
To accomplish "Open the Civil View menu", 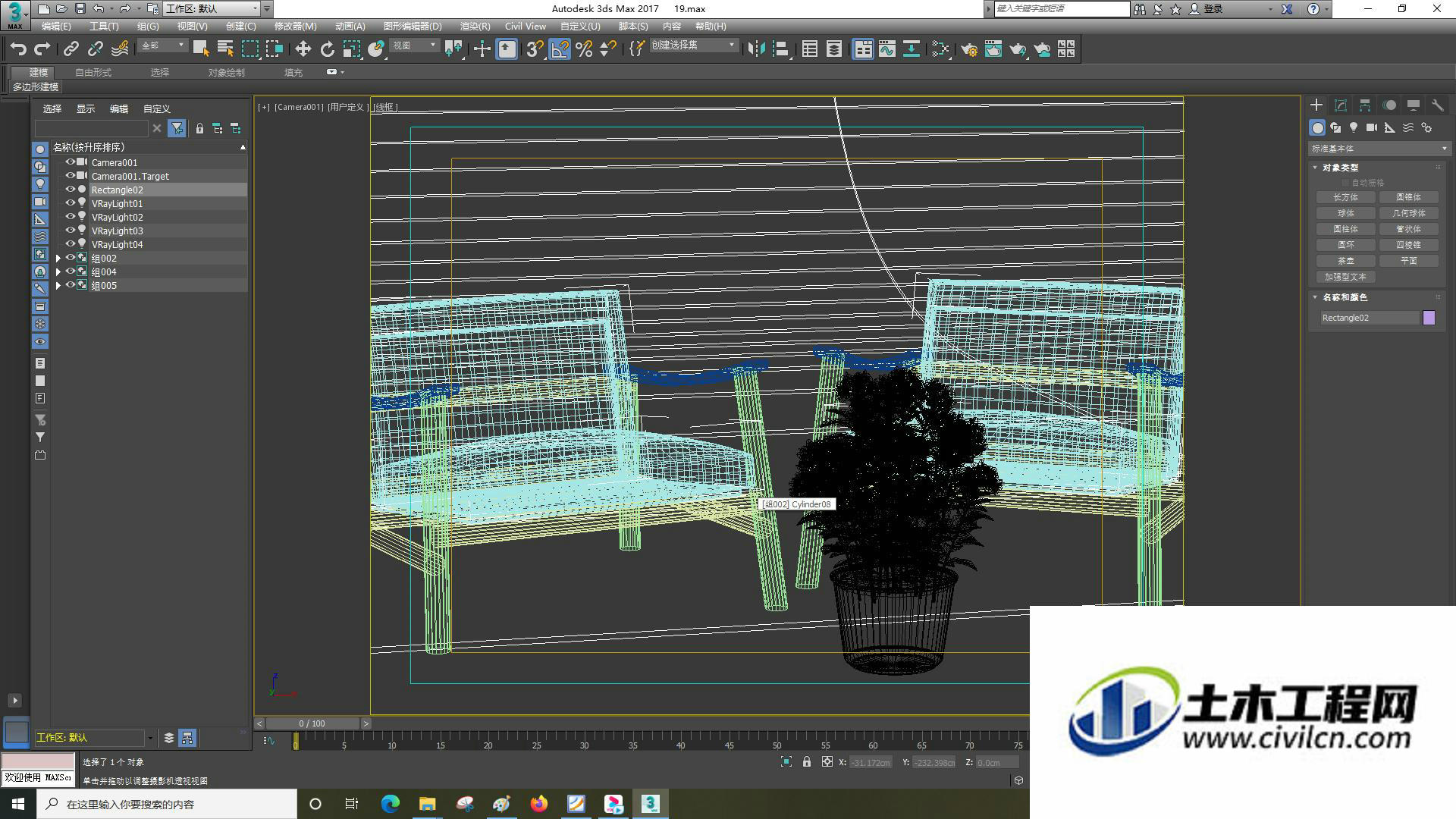I will pyautogui.click(x=526, y=27).
